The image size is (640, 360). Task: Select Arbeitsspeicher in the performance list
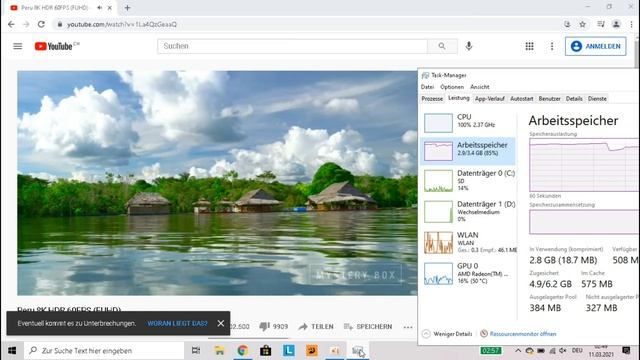coord(468,150)
